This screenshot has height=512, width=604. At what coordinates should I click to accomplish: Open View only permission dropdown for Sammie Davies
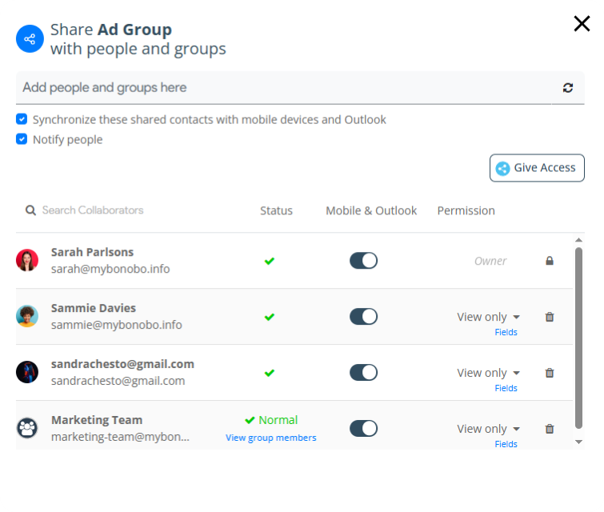(x=488, y=317)
